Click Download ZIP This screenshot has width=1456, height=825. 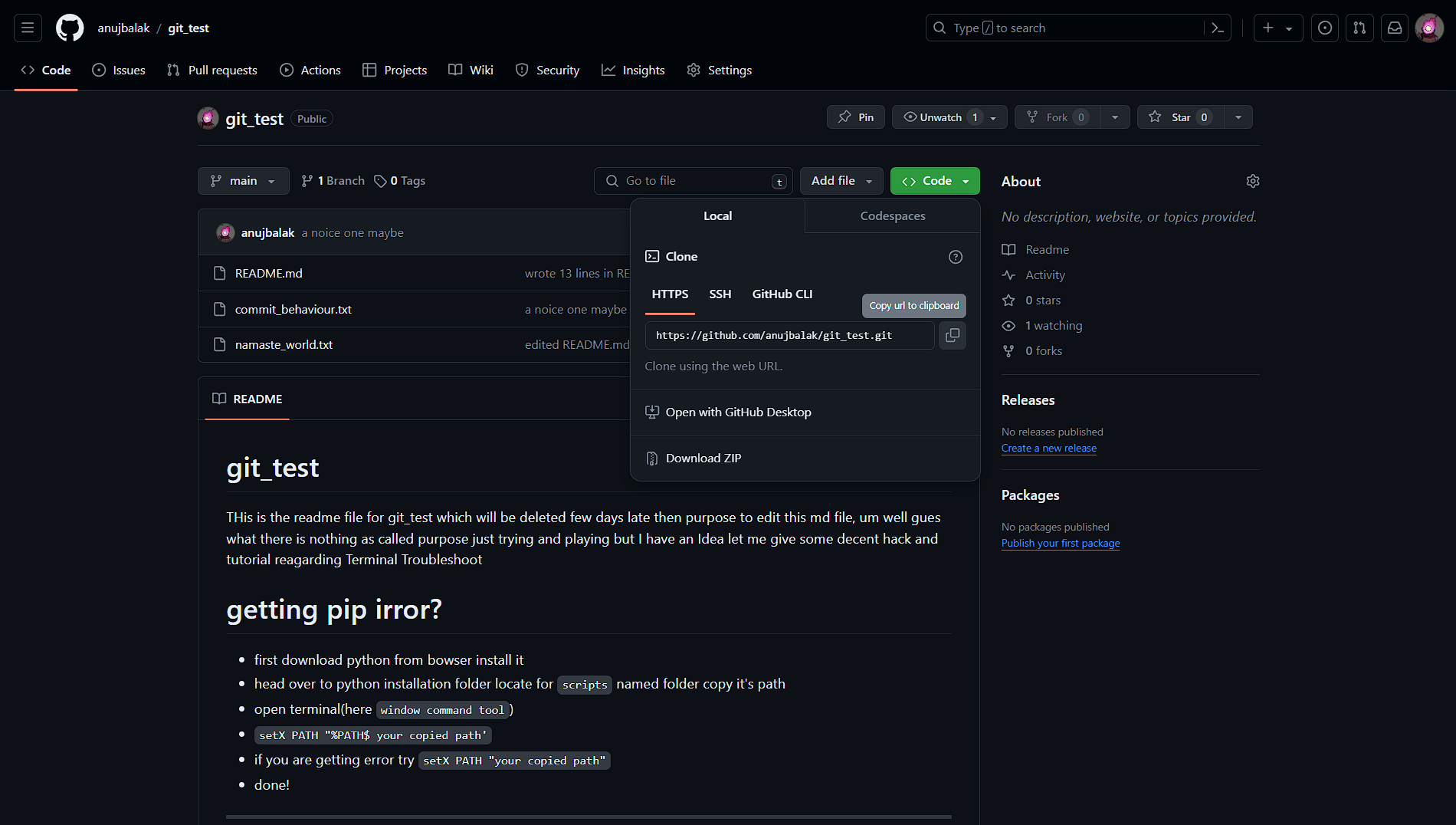click(x=805, y=459)
